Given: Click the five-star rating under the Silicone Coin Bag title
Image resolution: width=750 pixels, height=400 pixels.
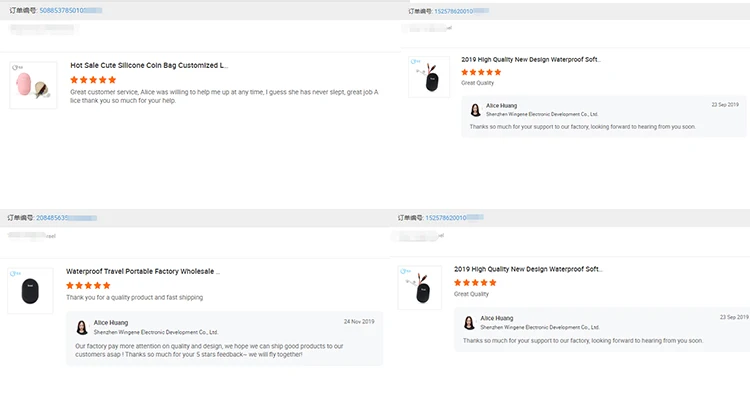Looking at the screenshot, I should tap(93, 79).
